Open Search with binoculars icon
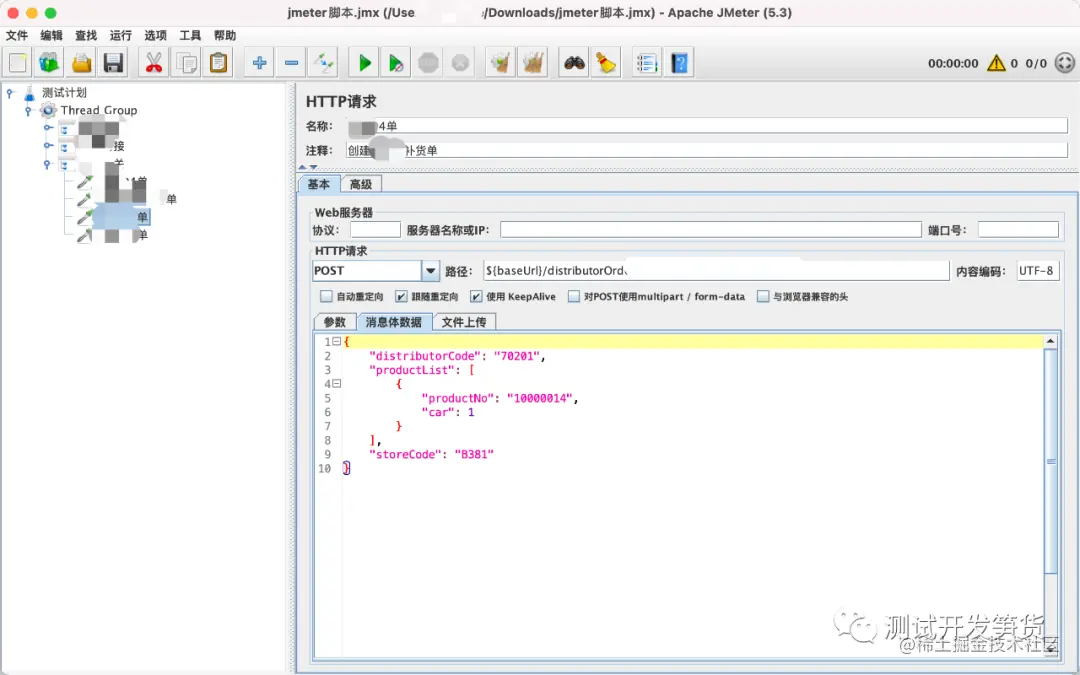1080x675 pixels. pos(574,63)
